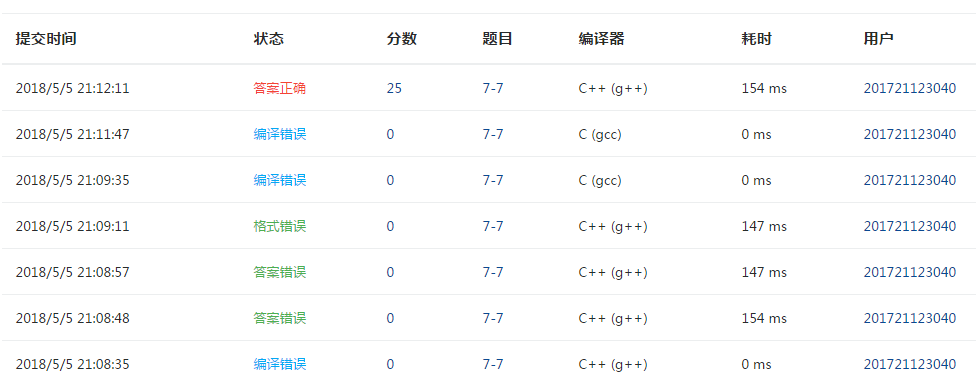Select C++ (g++) compiler in the 21:08:48 row
The width and height of the screenshot is (976, 384).
pyautogui.click(x=613, y=319)
